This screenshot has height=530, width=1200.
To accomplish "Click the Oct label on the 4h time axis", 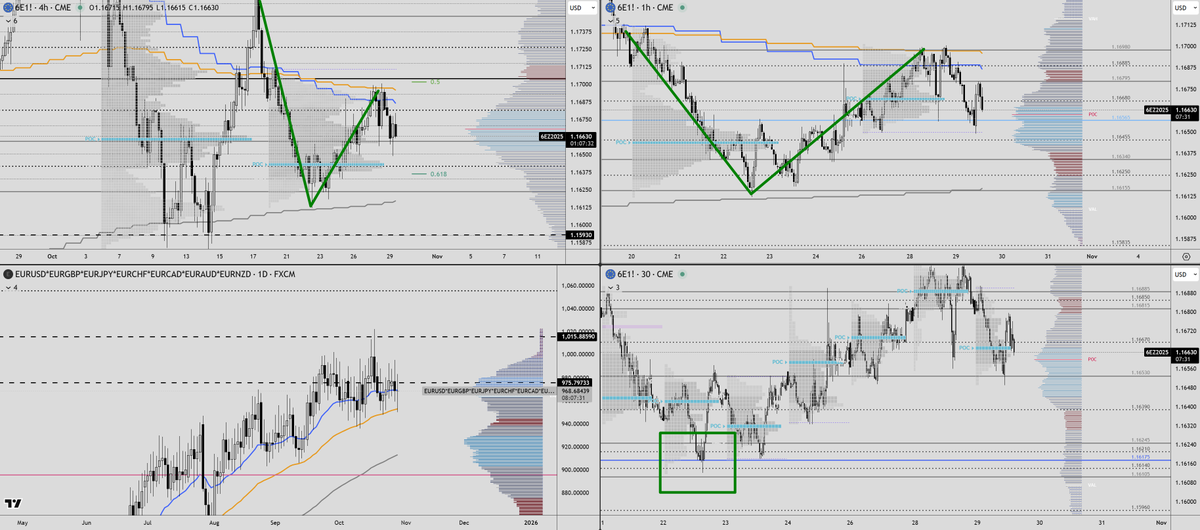I will pos(52,258).
